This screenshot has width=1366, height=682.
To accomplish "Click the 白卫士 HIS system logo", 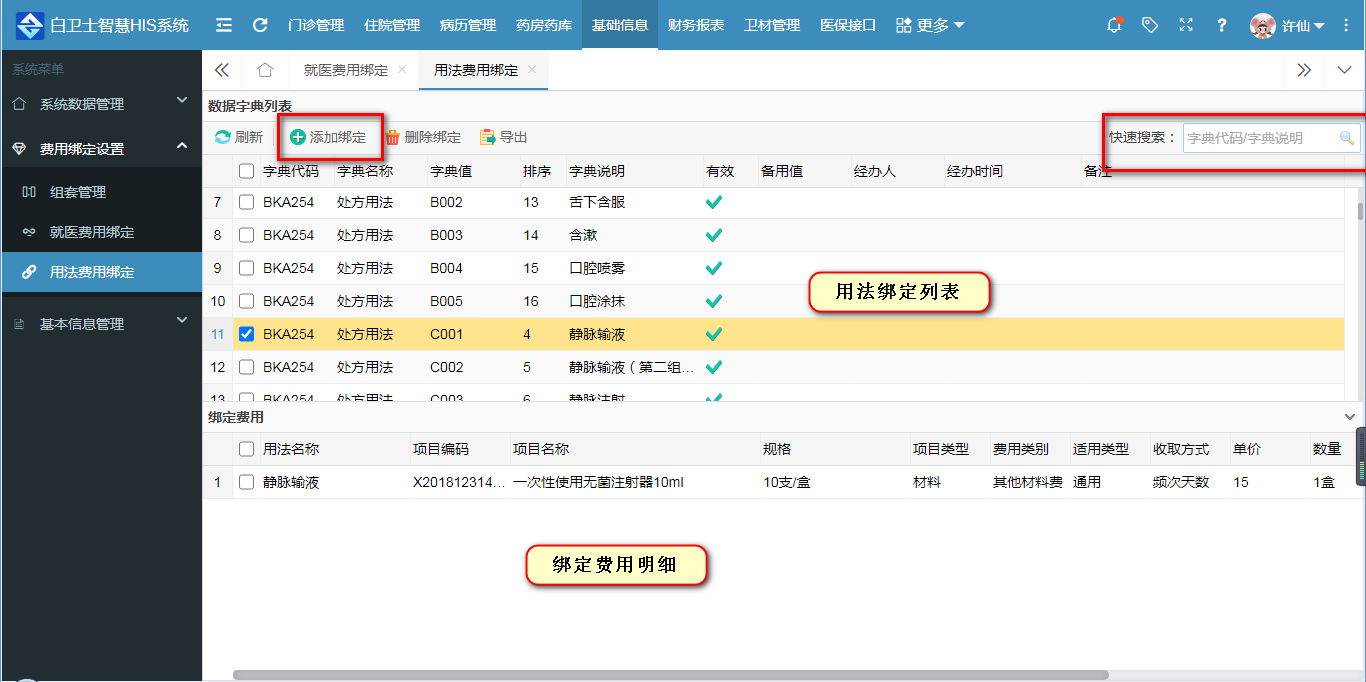I will [30, 25].
